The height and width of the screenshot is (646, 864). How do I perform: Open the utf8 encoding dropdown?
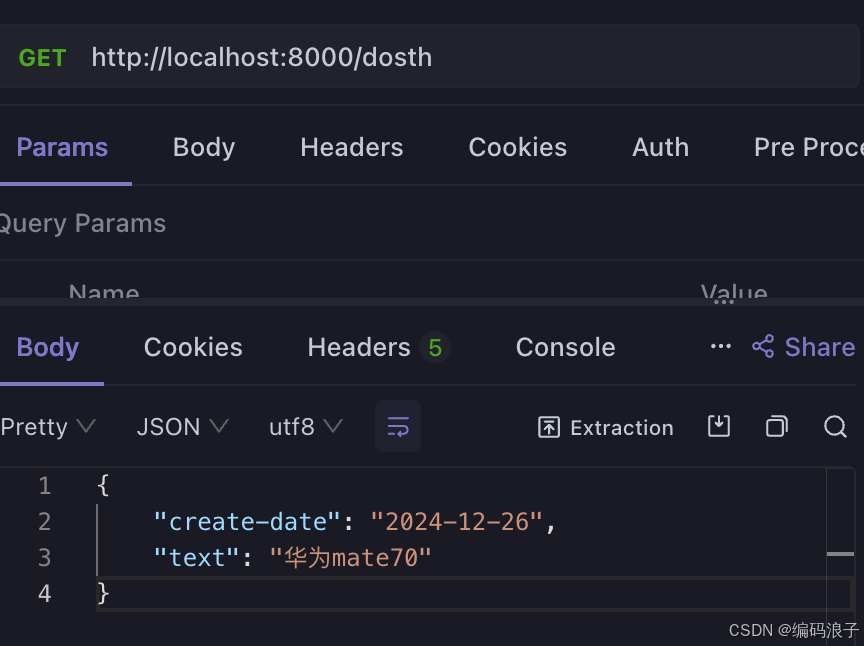click(x=305, y=427)
